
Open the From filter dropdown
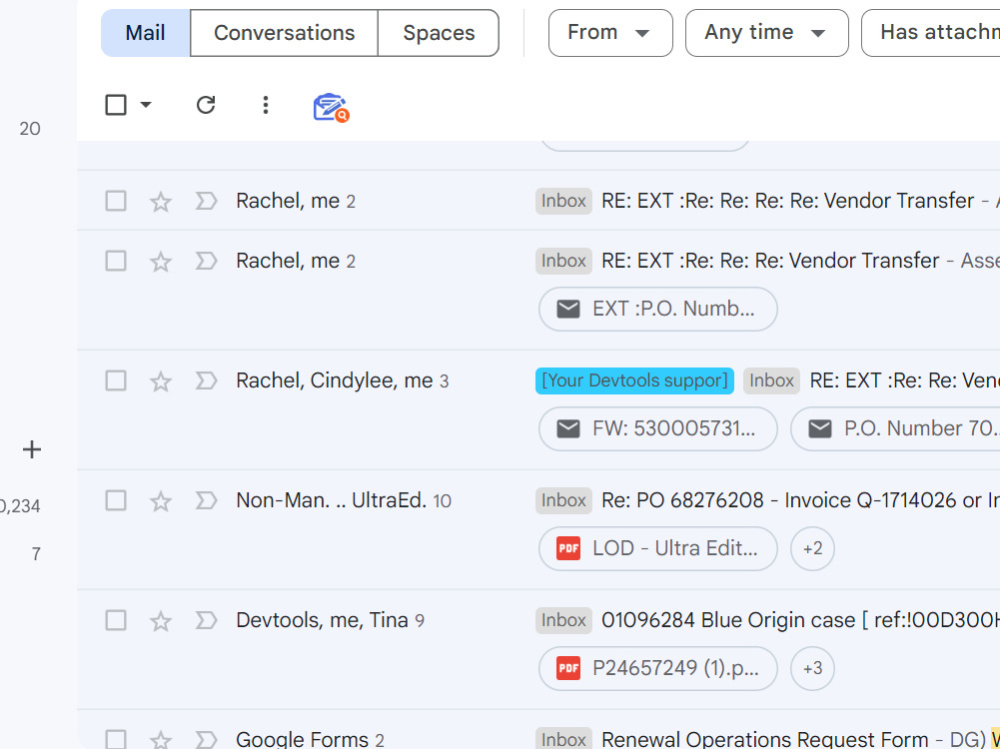pyautogui.click(x=610, y=33)
